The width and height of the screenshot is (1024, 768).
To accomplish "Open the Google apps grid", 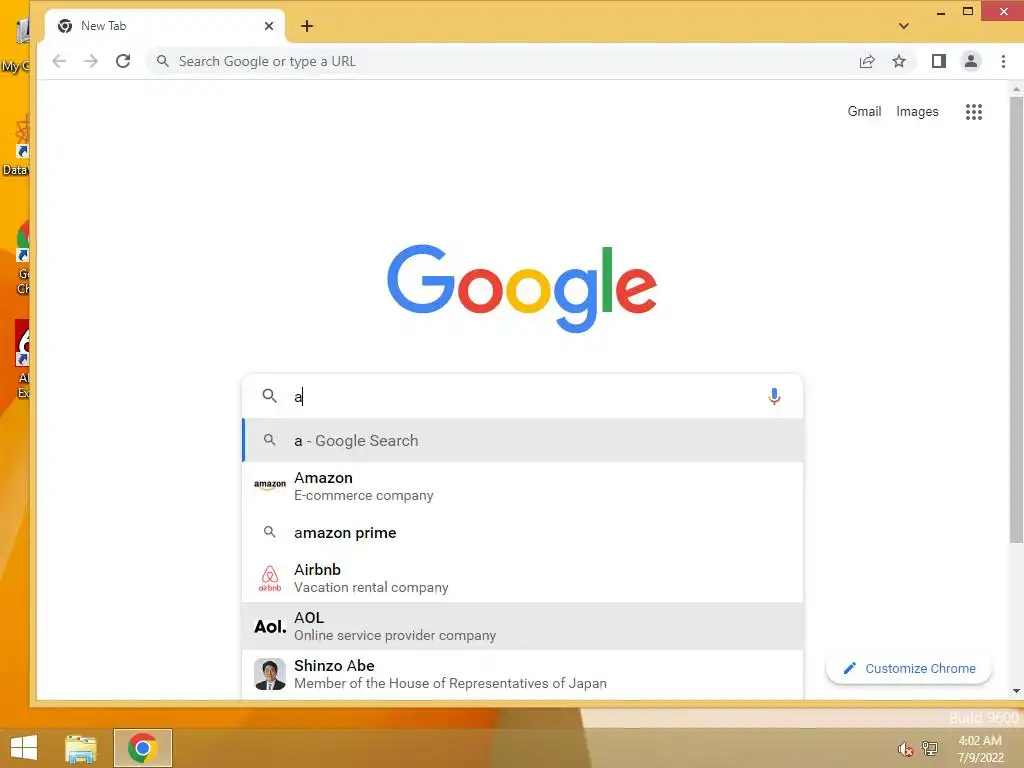I will tap(974, 112).
